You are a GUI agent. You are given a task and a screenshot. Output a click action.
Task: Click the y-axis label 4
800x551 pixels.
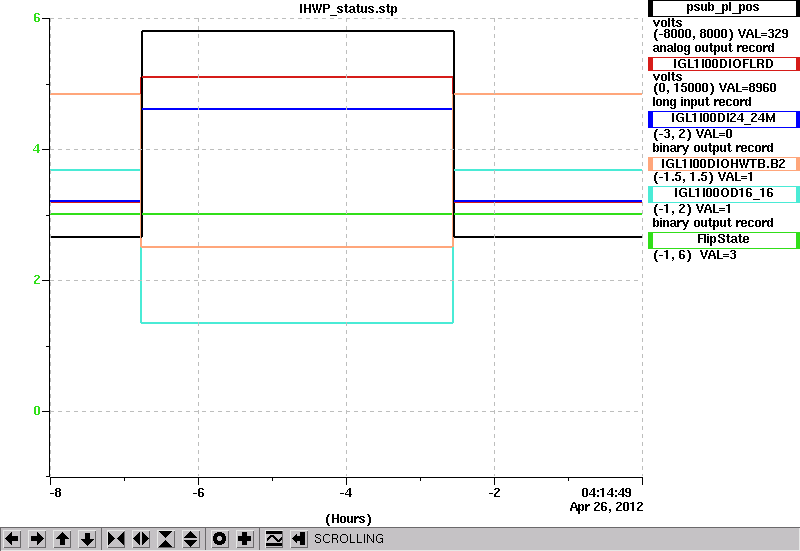tap(37, 149)
